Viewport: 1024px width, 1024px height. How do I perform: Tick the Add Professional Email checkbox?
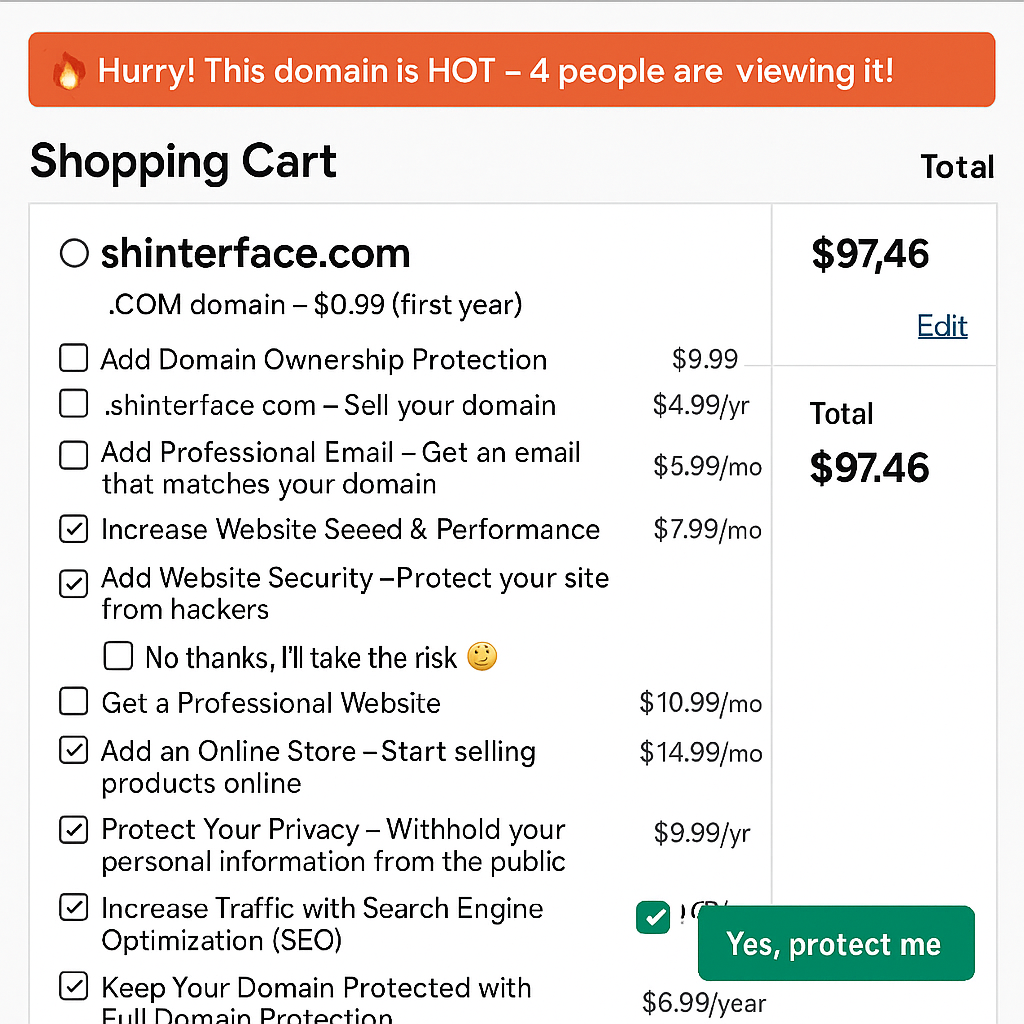click(73, 455)
